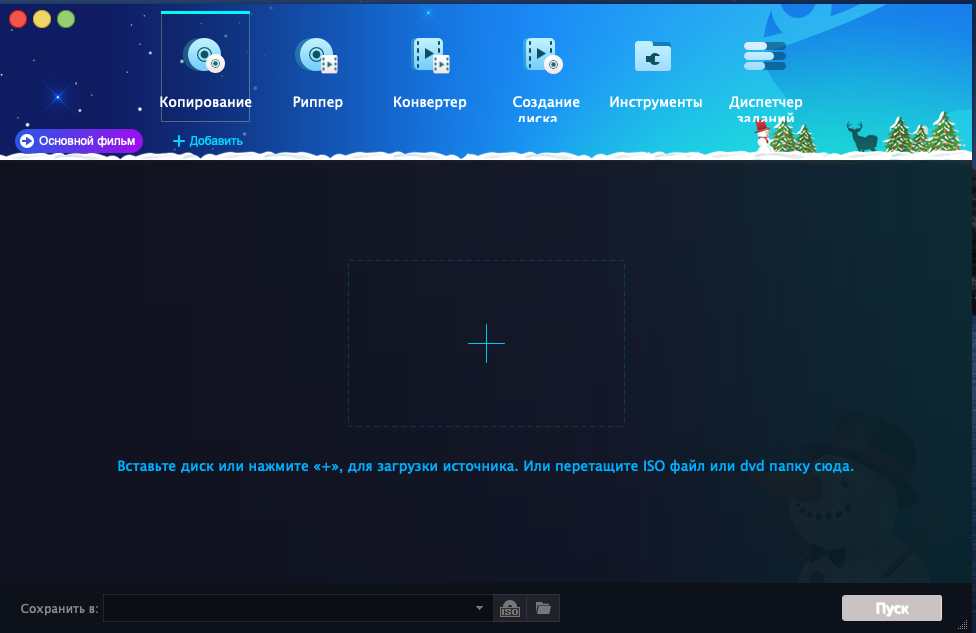Click the Конвертер text label

[x=430, y=102]
